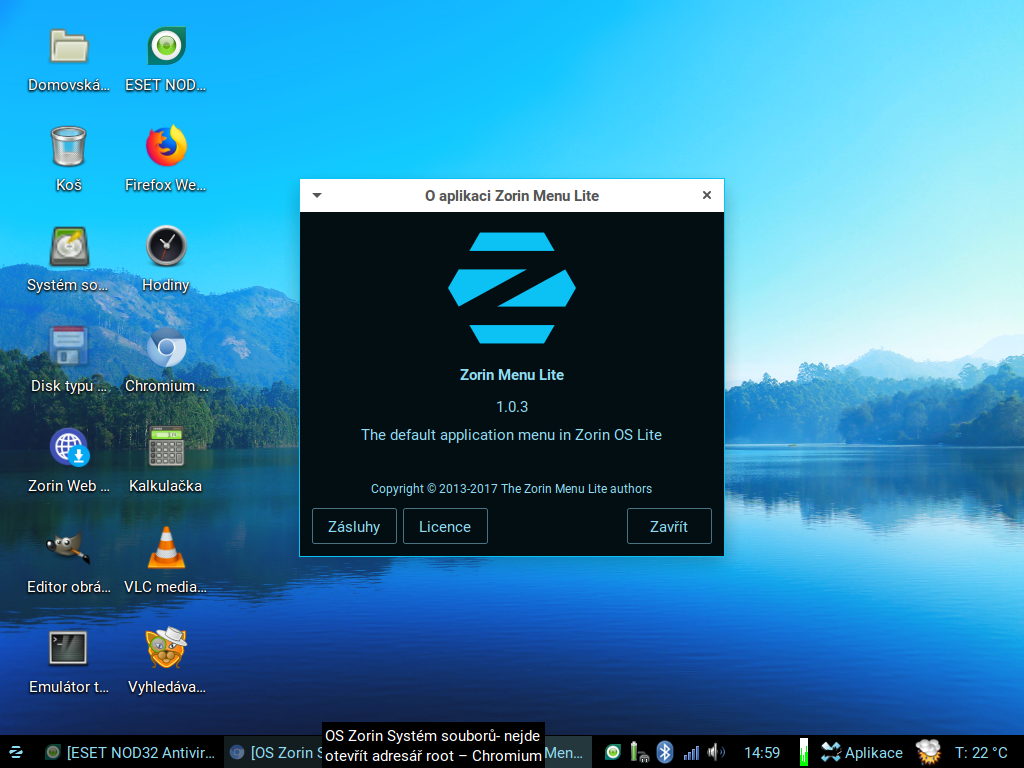Click the Zorin logo in About dialog
1024x768 pixels.
point(512,288)
